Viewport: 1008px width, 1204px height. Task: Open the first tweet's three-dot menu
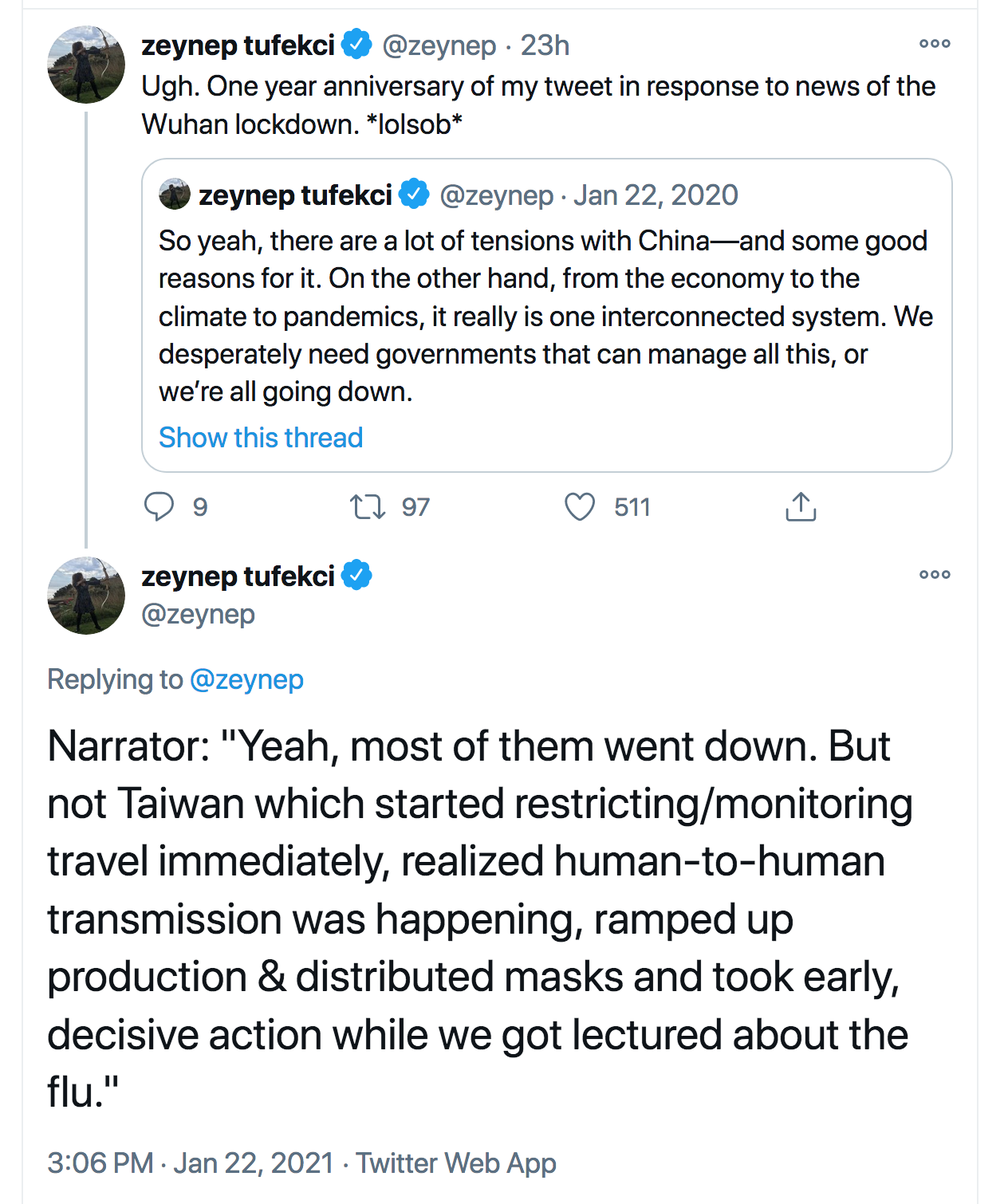pyautogui.click(x=935, y=44)
